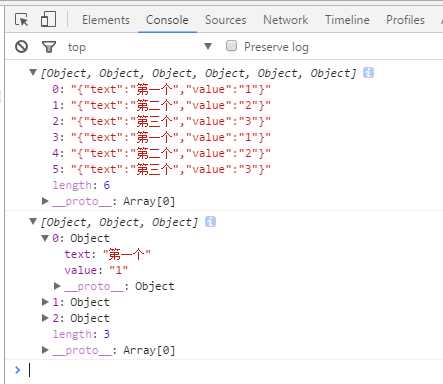Switch to the Timeline tab

[x=347, y=20]
